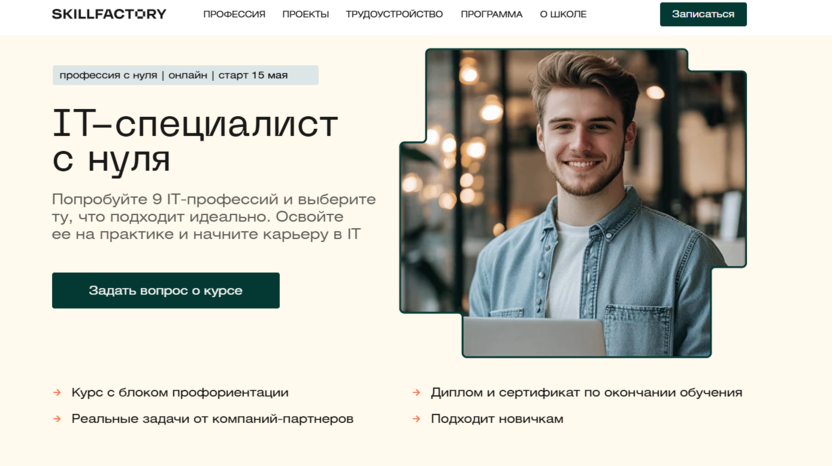Select the Подходит новичкам text
This screenshot has height=466, width=832.
coord(497,419)
